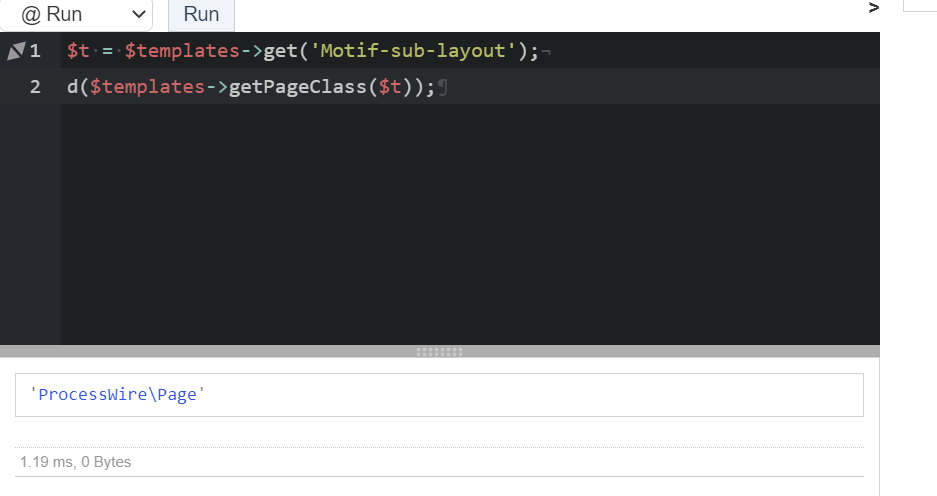Click the get method call on line 1
The height and width of the screenshot is (496, 937).
pos(280,51)
